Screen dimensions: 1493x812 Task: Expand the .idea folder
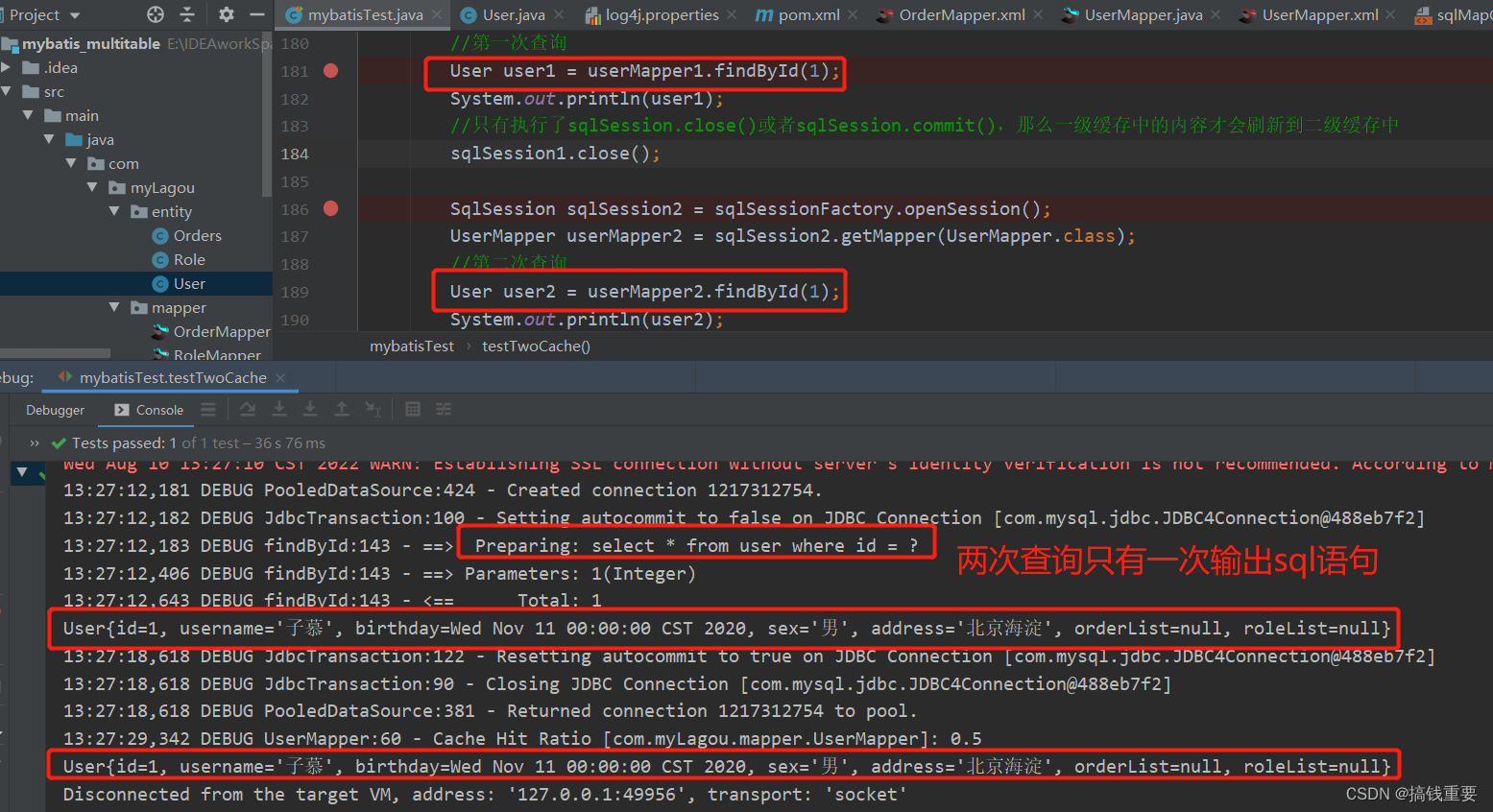[x=7, y=67]
